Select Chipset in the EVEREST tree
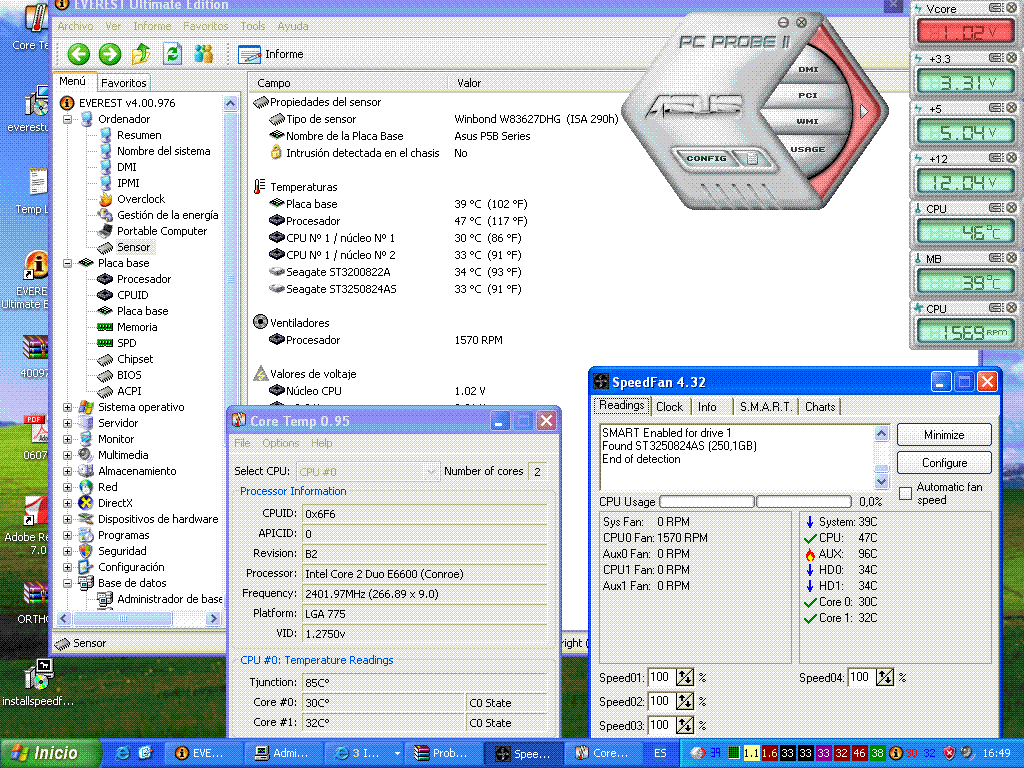Screen dimensions: 1024x768 click(135, 359)
